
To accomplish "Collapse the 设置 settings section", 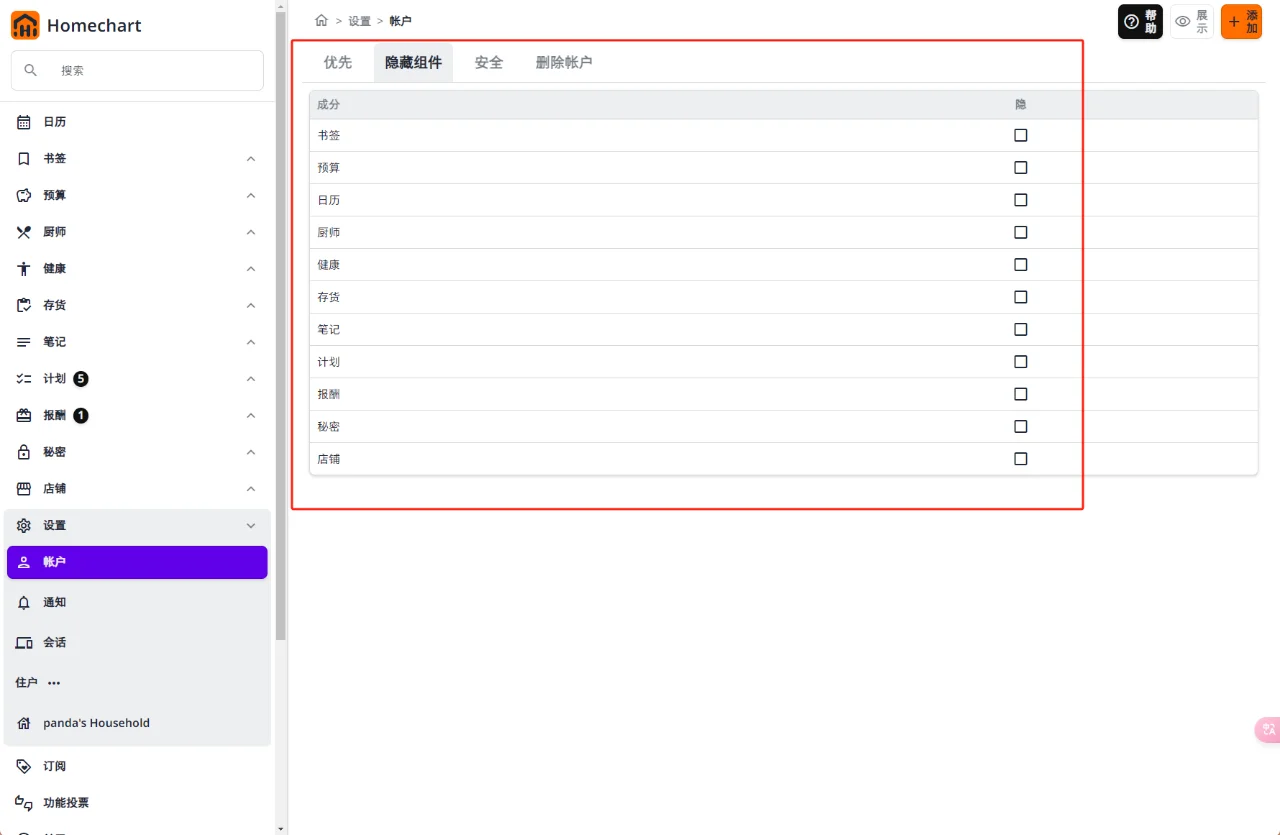I will [x=250, y=524].
